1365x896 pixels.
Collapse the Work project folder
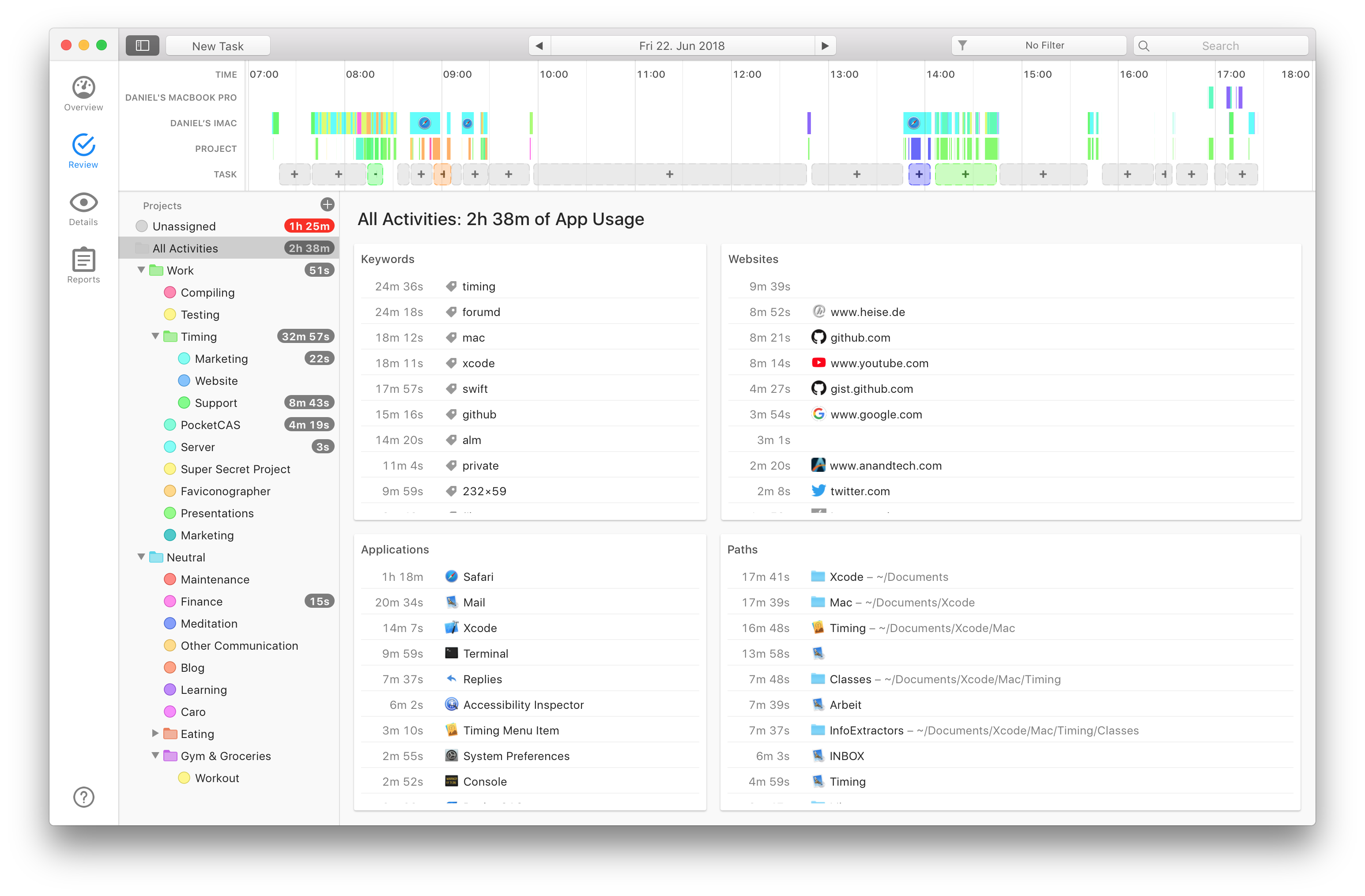tap(141, 270)
